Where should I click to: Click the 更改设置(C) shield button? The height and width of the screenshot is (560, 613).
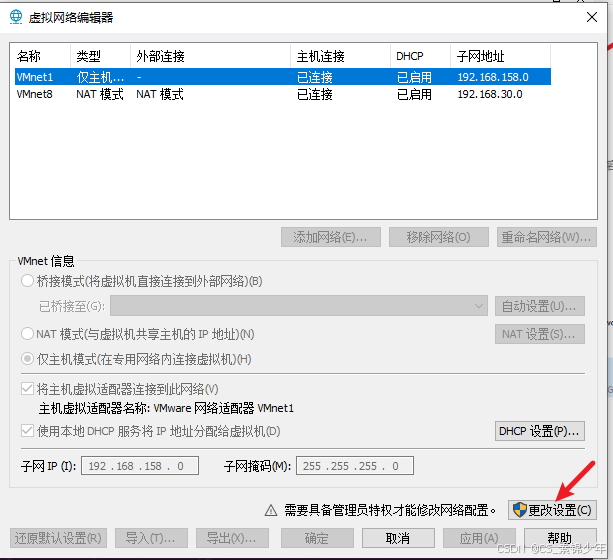[x=552, y=510]
